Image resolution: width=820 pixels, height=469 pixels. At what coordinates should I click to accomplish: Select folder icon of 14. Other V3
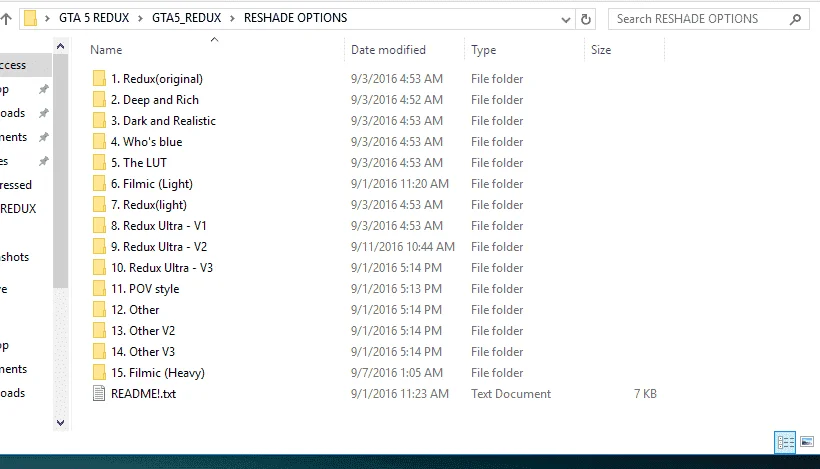point(99,351)
